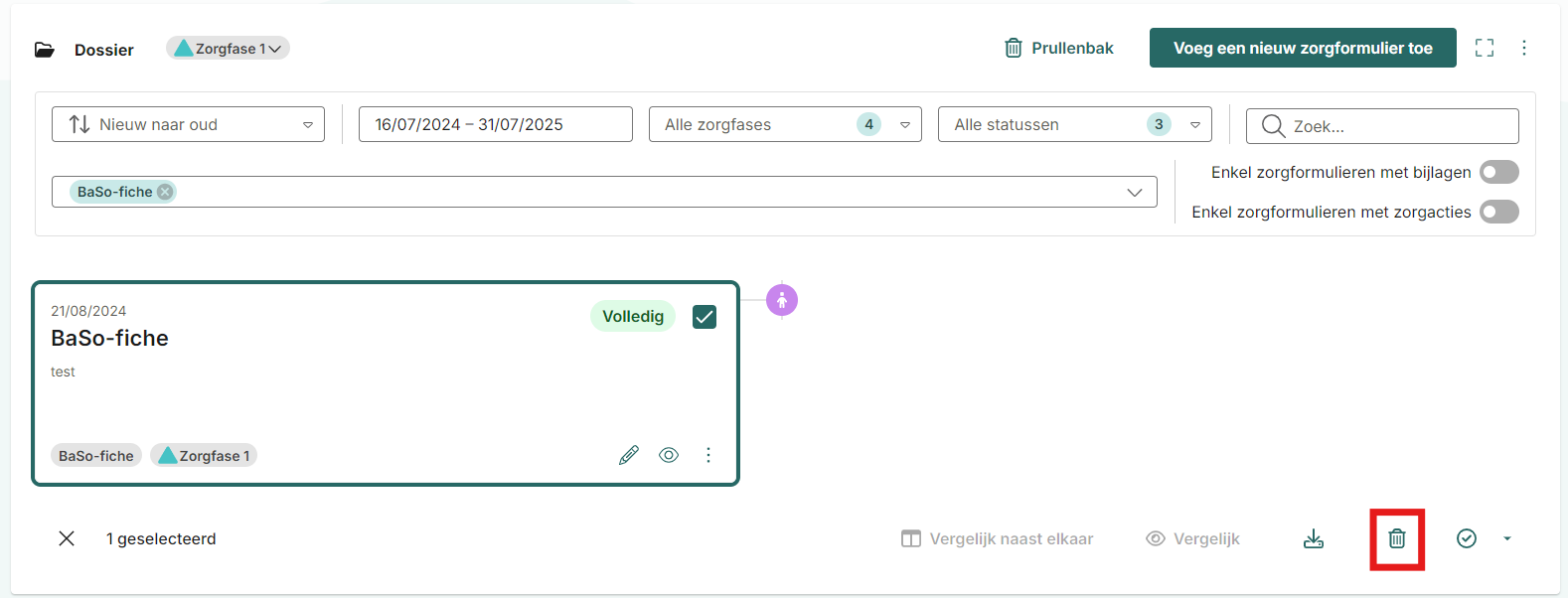Screen dimensions: 1568x598
Task: Click the status checkmark circle icon
Action: [x=1467, y=538]
